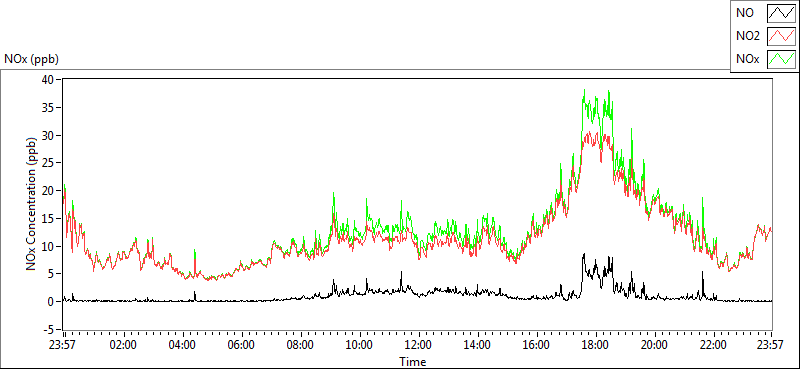
Task: Click the 16:00 time axis label
Action: pos(536,345)
